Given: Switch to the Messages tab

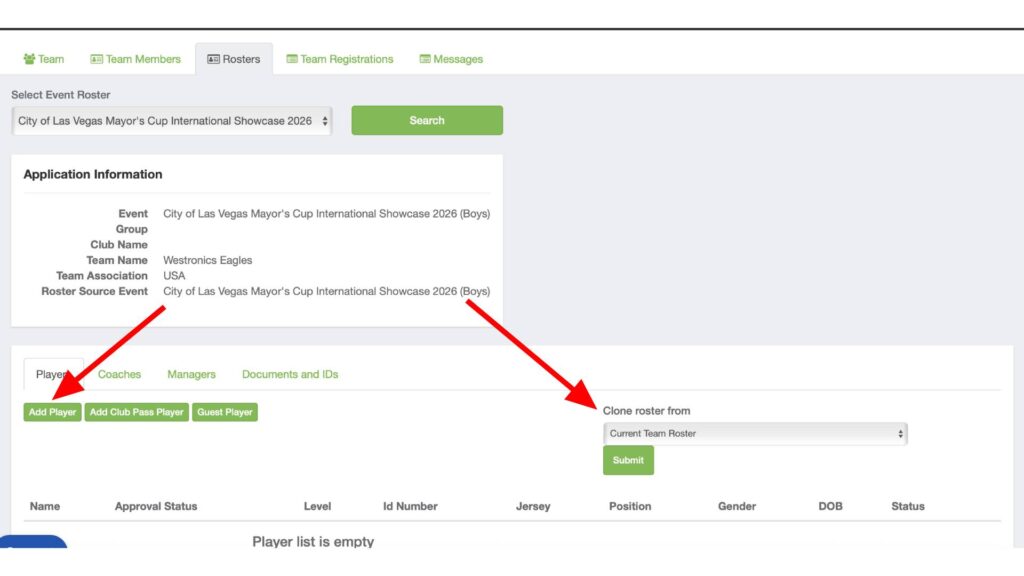Looking at the screenshot, I should 458,59.
